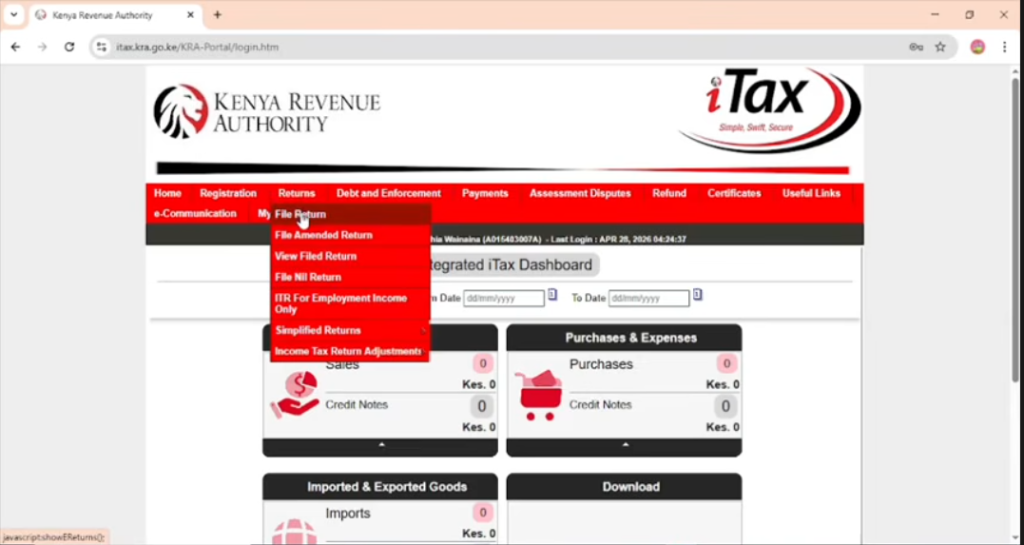This screenshot has height=545, width=1024.
Task: Click the Kenya Revenue Authority lion logo
Action: [181, 111]
